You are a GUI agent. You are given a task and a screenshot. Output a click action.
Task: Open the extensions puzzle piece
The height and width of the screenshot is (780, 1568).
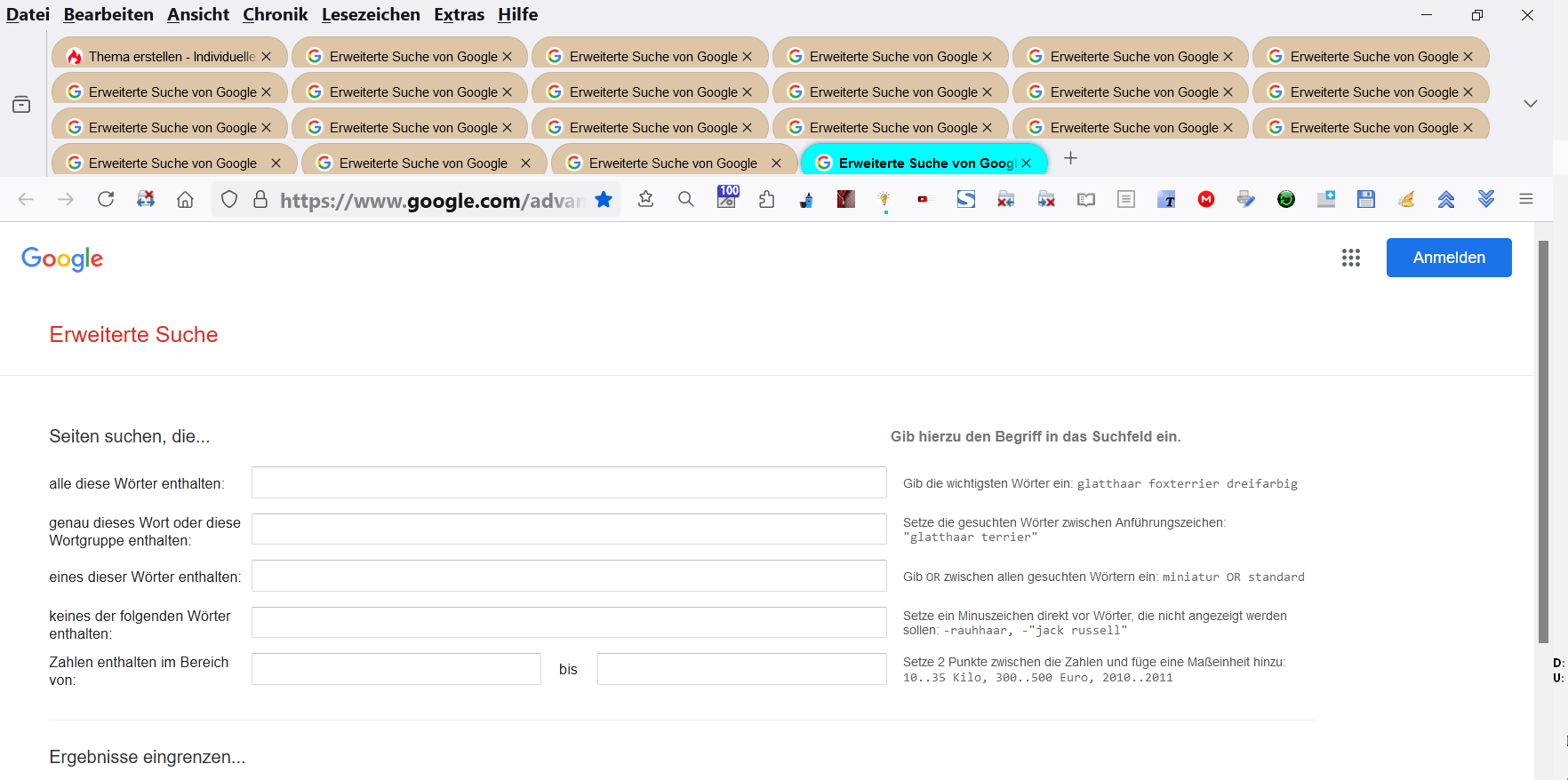(766, 199)
